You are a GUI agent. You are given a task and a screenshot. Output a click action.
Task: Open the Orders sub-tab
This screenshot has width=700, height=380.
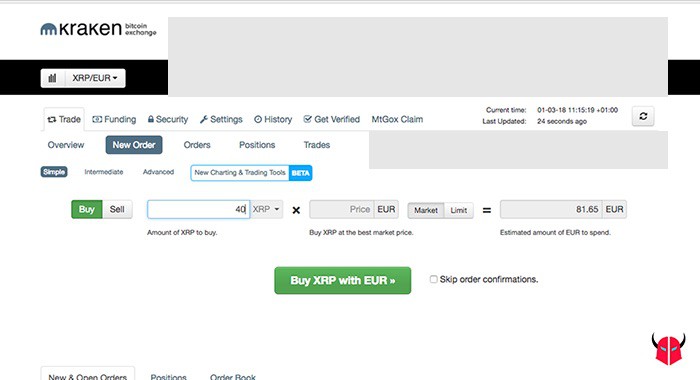pos(197,145)
